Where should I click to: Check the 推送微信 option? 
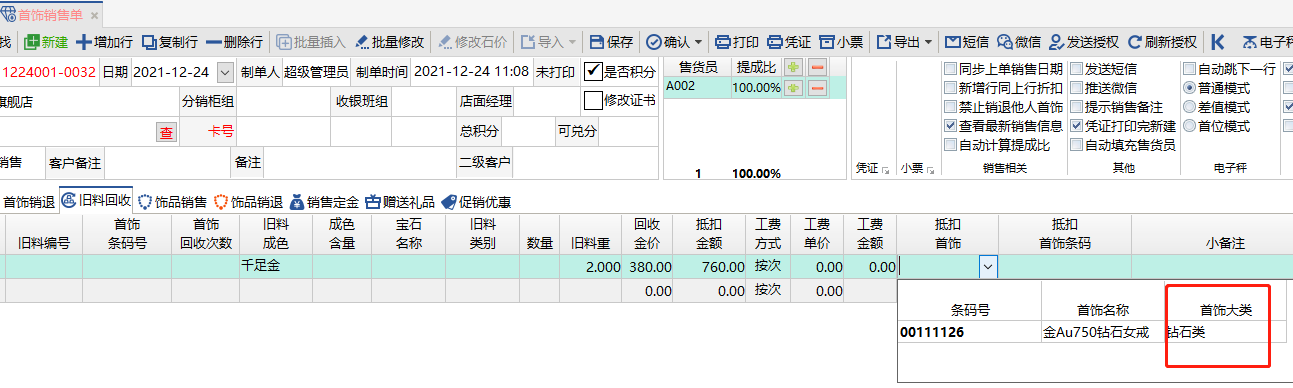[x=1076, y=88]
